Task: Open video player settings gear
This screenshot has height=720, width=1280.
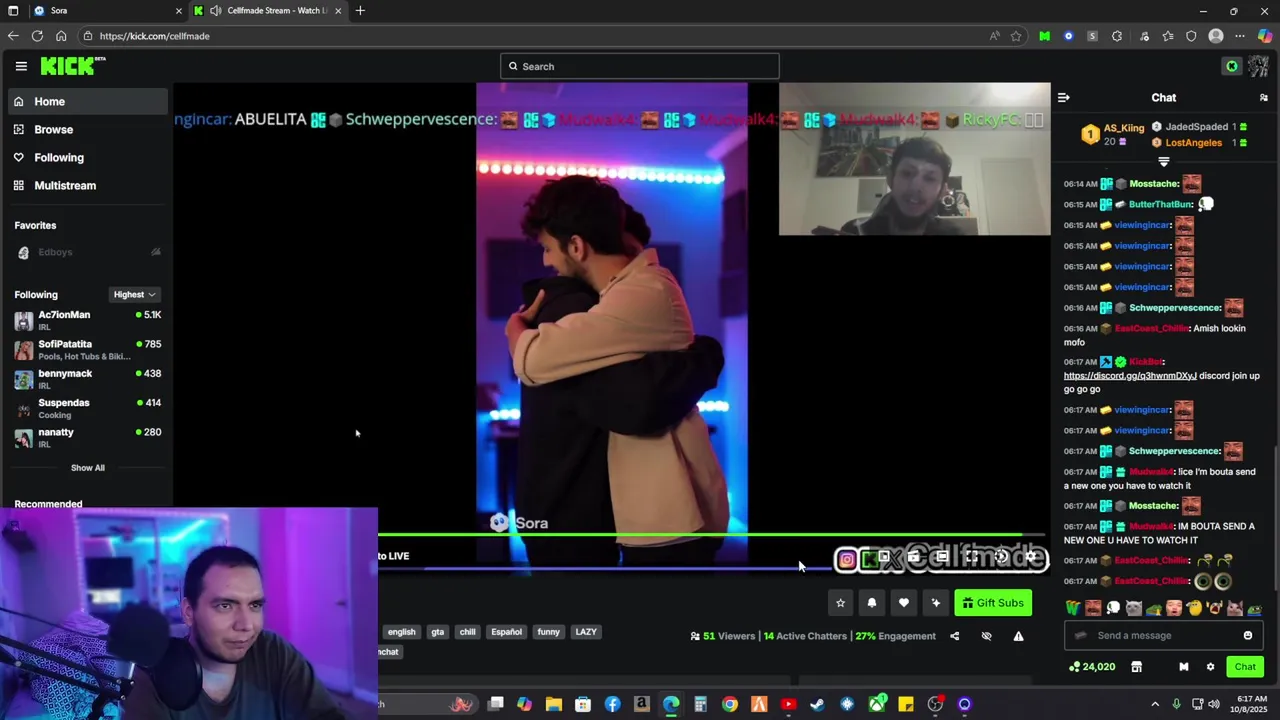Action: (1031, 557)
